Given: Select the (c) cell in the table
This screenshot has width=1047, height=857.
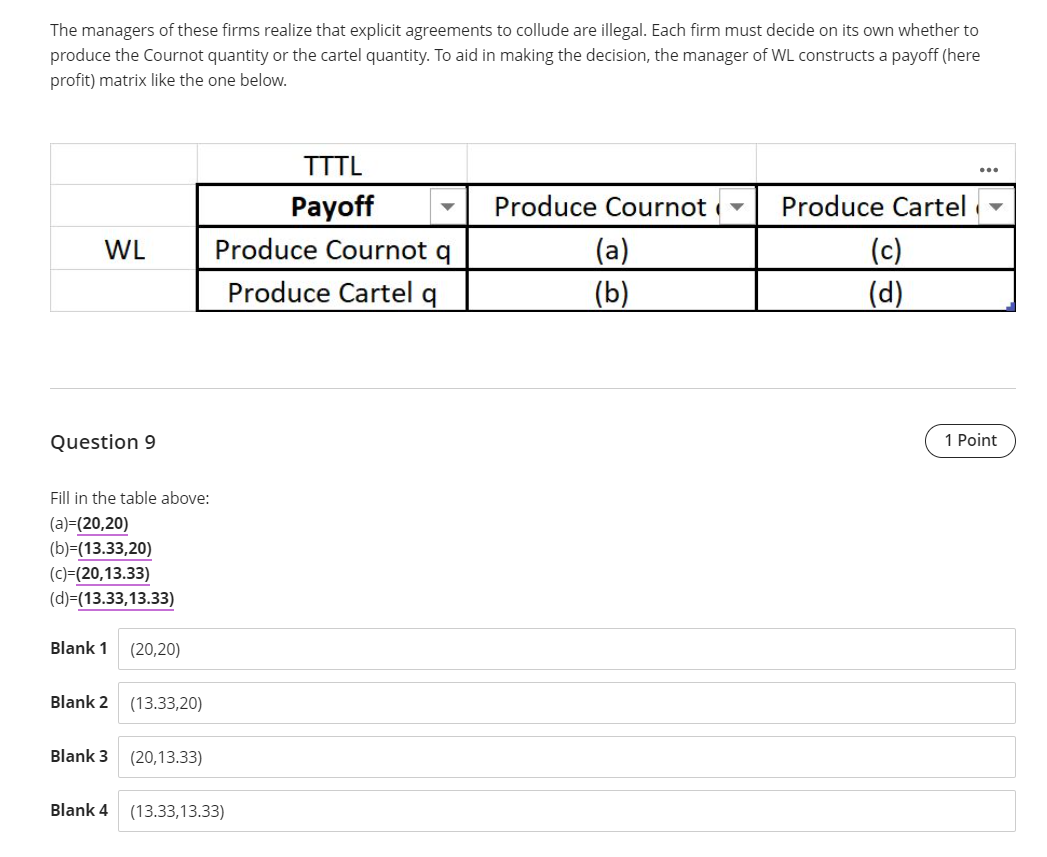Looking at the screenshot, I should pyautogui.click(x=885, y=249).
